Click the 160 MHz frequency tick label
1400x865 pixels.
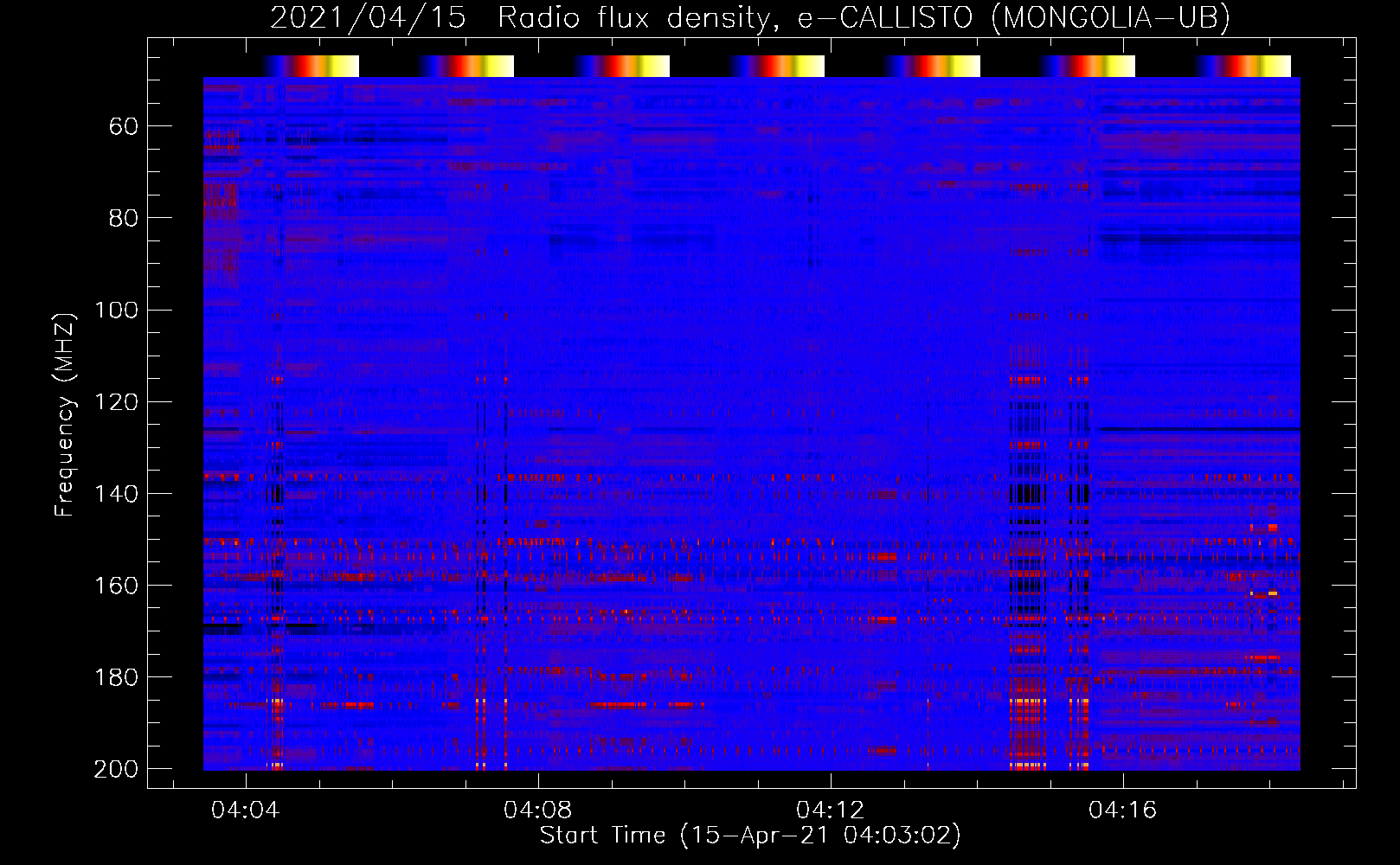coord(116,585)
